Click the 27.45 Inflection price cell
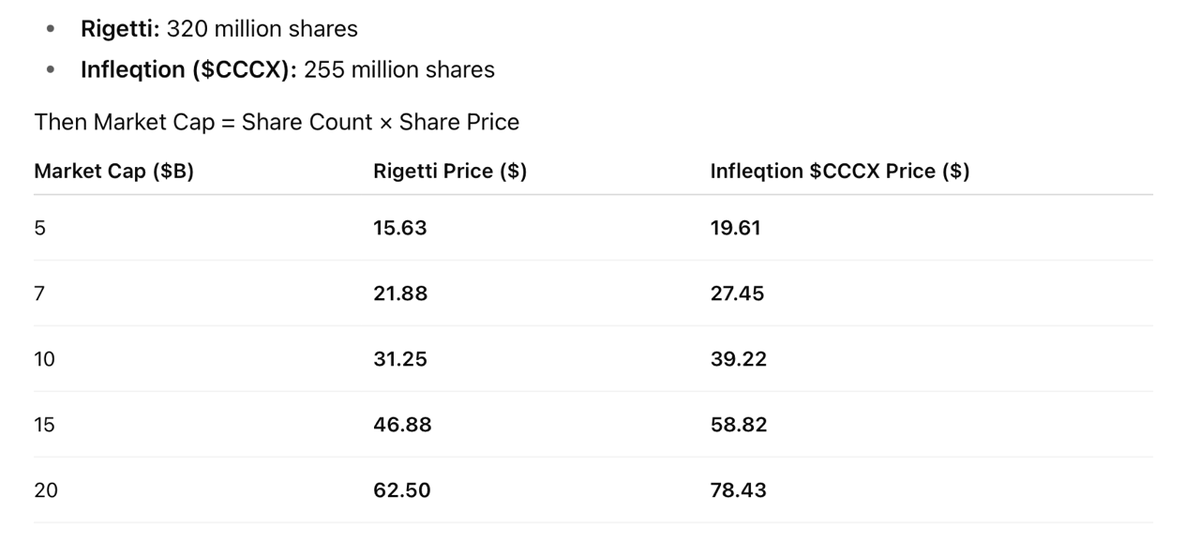Viewport: 1200px width, 541px height. [x=737, y=294]
